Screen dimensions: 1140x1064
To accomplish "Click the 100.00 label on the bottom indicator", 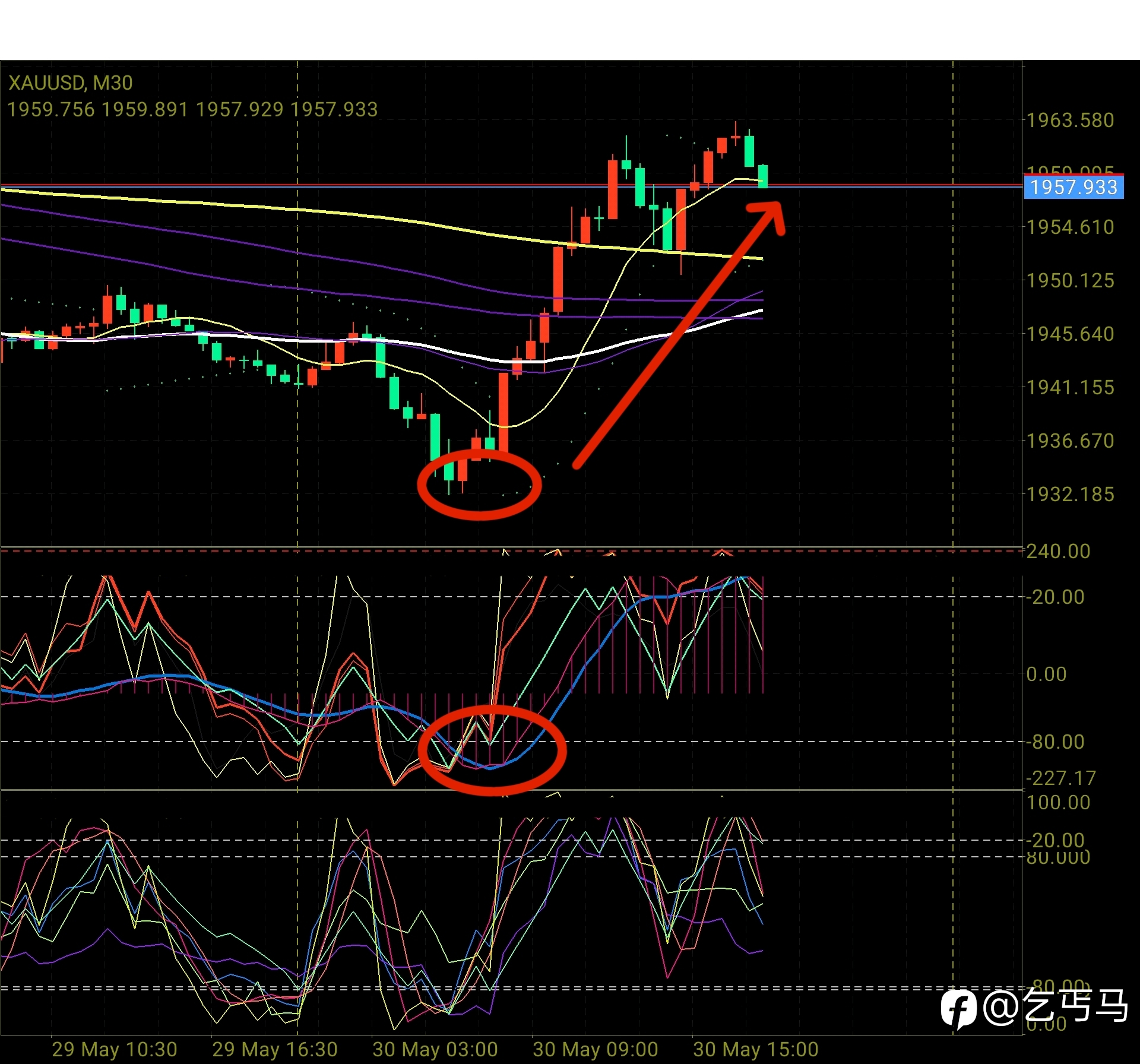I will pos(1058,803).
